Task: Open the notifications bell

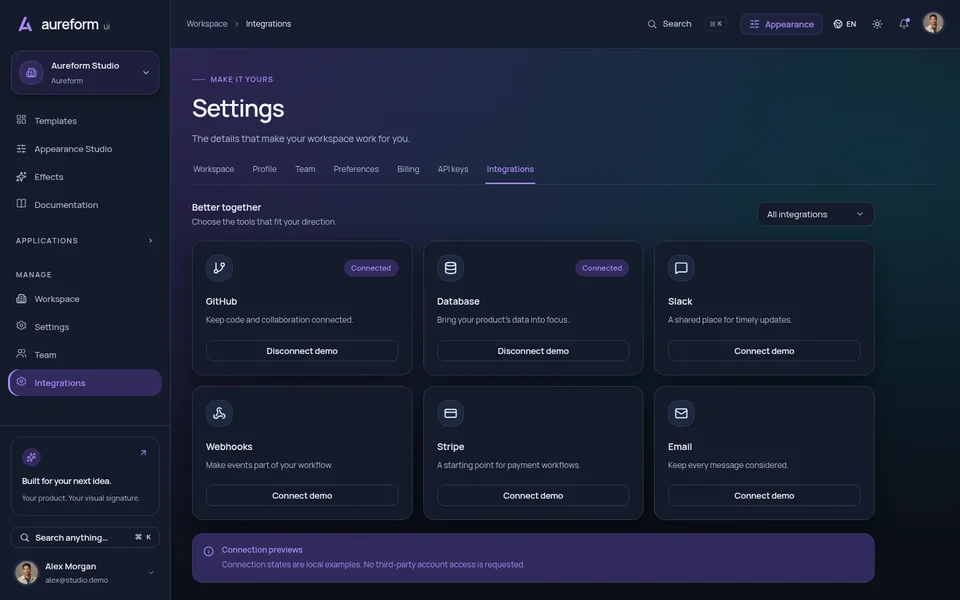Action: (x=904, y=24)
